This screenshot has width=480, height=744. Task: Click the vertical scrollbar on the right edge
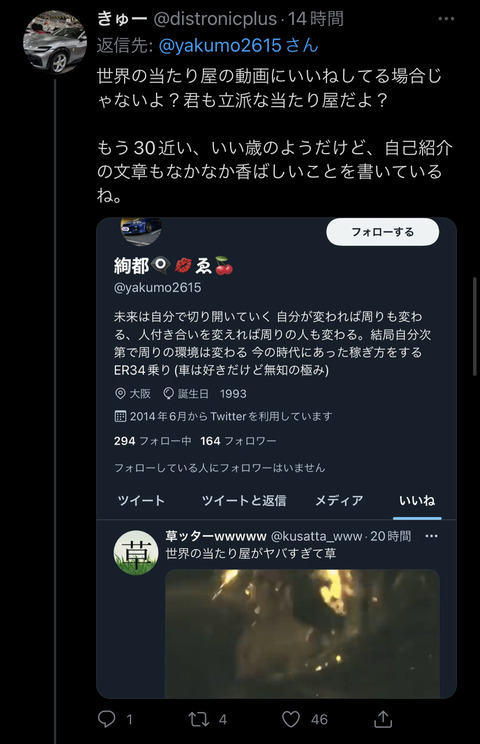(x=474, y=327)
